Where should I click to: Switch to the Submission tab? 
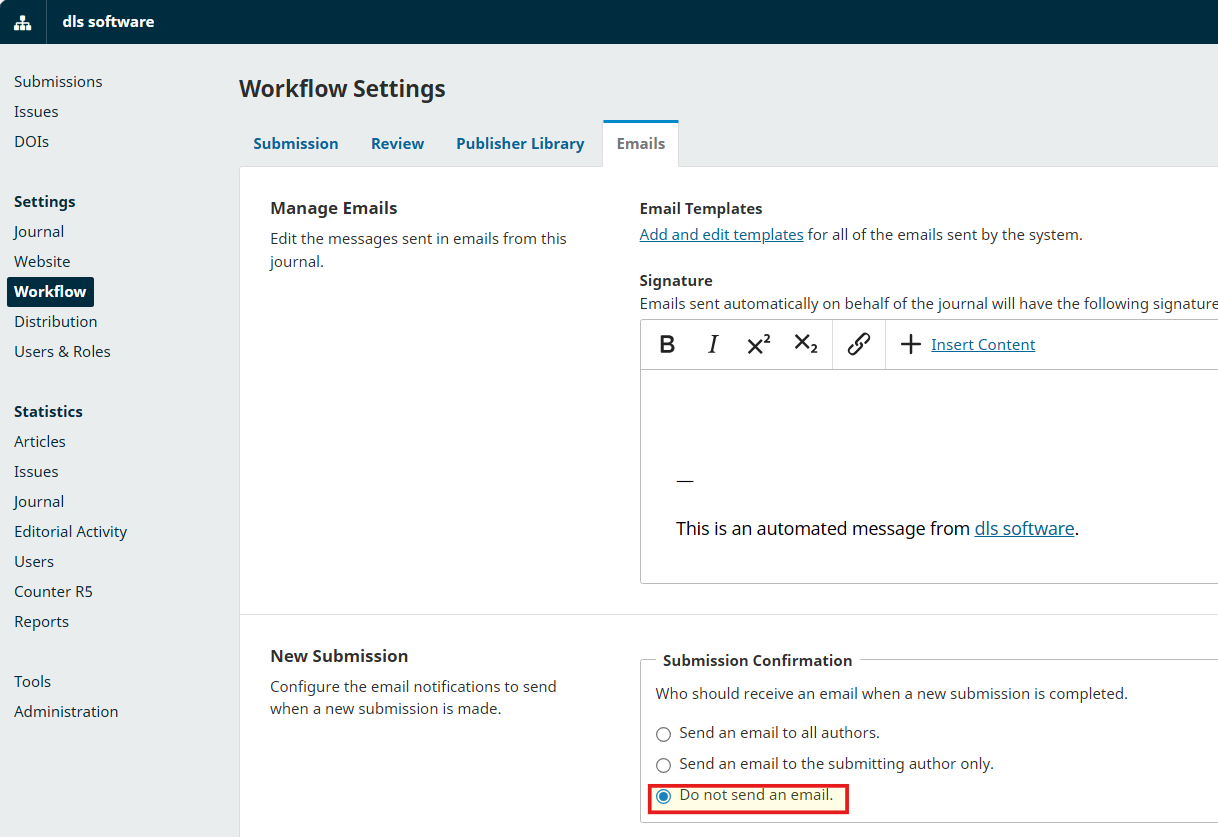296,144
